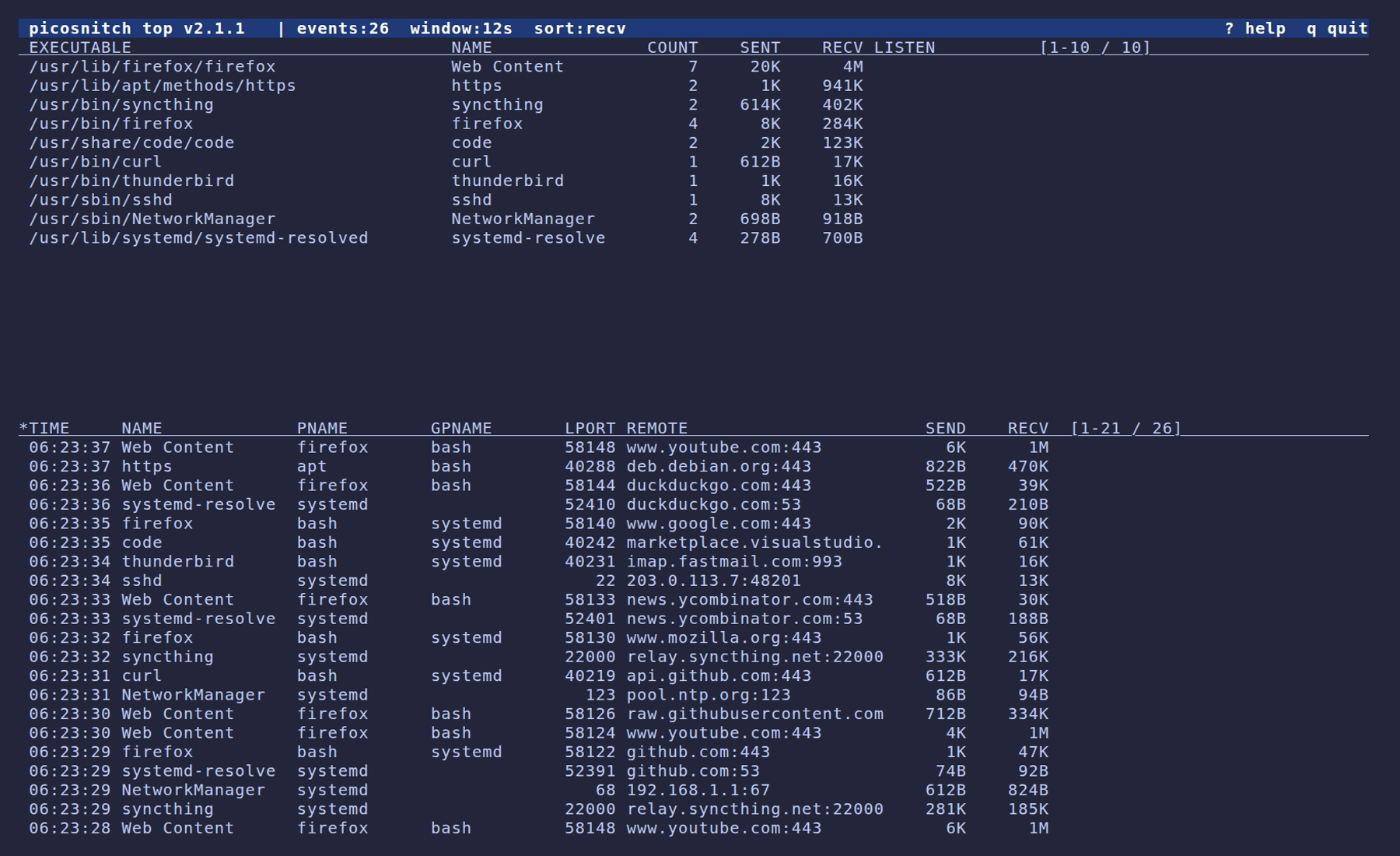Click the SENT column header

point(760,47)
